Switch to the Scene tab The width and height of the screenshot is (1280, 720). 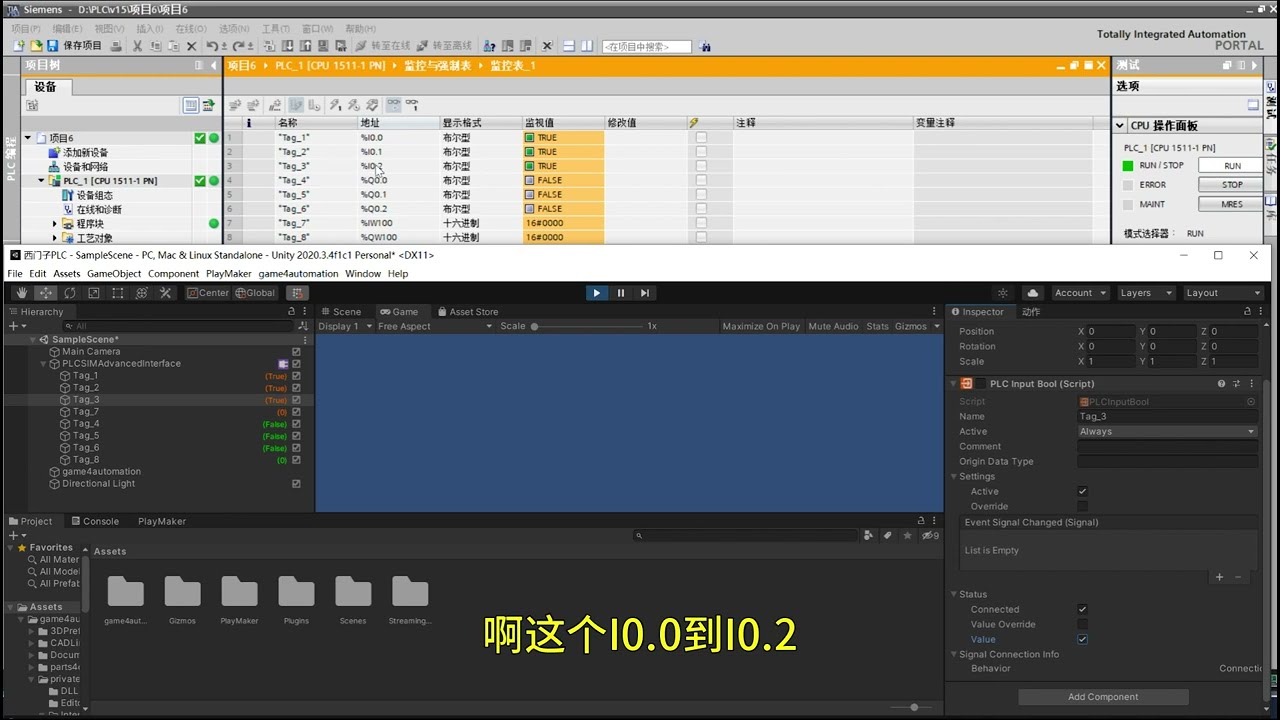341,312
